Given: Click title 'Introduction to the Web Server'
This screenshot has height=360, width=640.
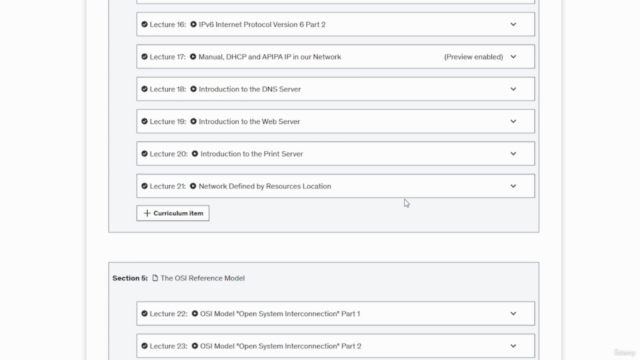Looking at the screenshot, I should 249,121.
